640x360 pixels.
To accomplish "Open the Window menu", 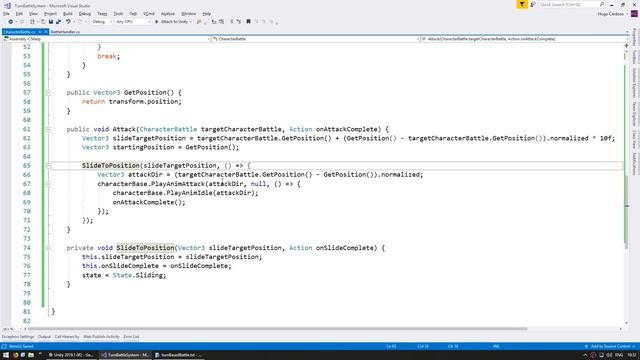I will [189, 14].
